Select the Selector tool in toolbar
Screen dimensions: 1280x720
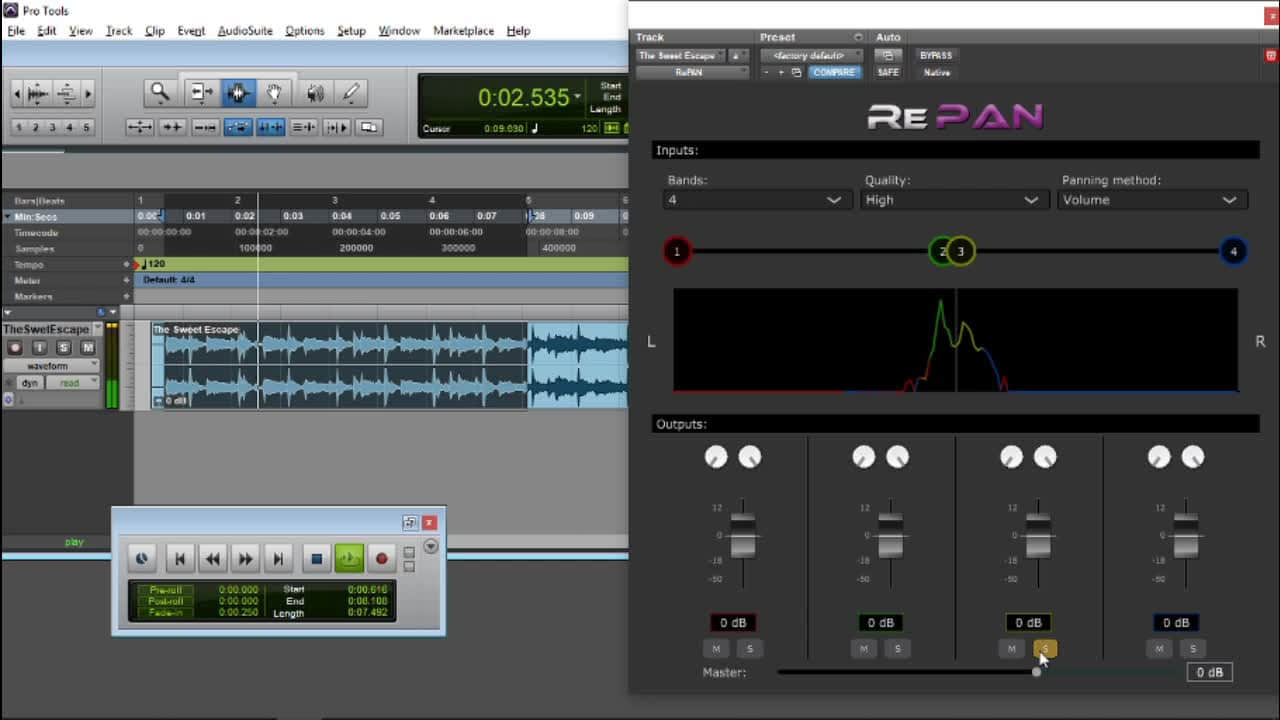[238, 93]
